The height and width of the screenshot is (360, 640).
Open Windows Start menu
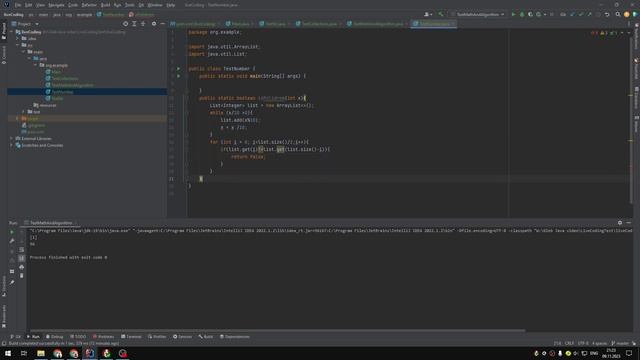[x=8, y=353]
